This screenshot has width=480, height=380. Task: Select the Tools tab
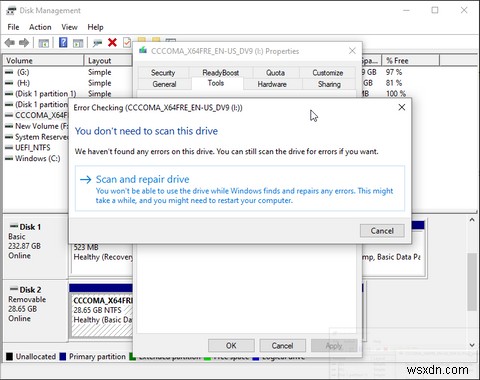coord(216,83)
